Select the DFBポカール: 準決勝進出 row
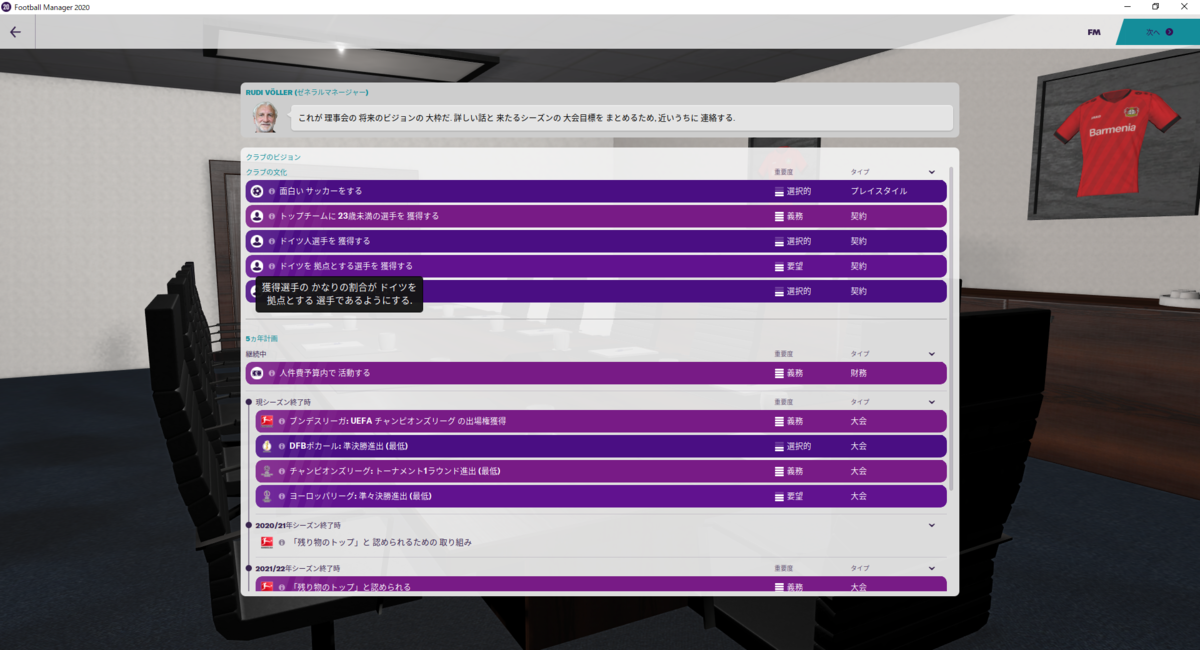Viewport: 1200px width, 650px height. coord(601,446)
